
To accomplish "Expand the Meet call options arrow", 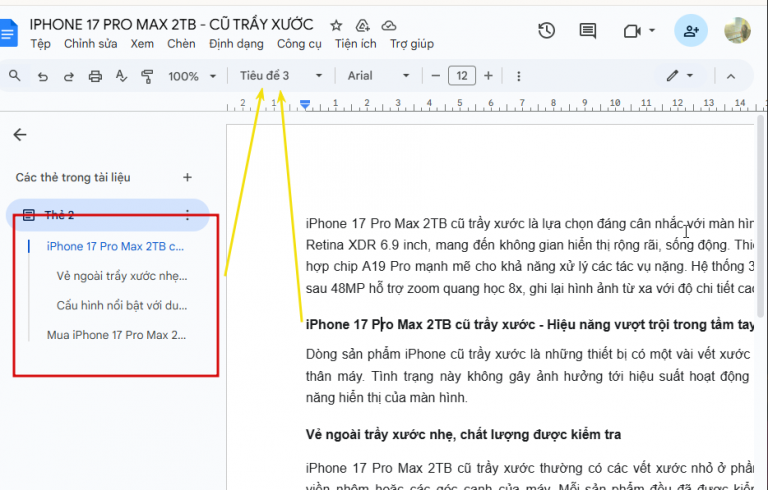I will [652, 31].
